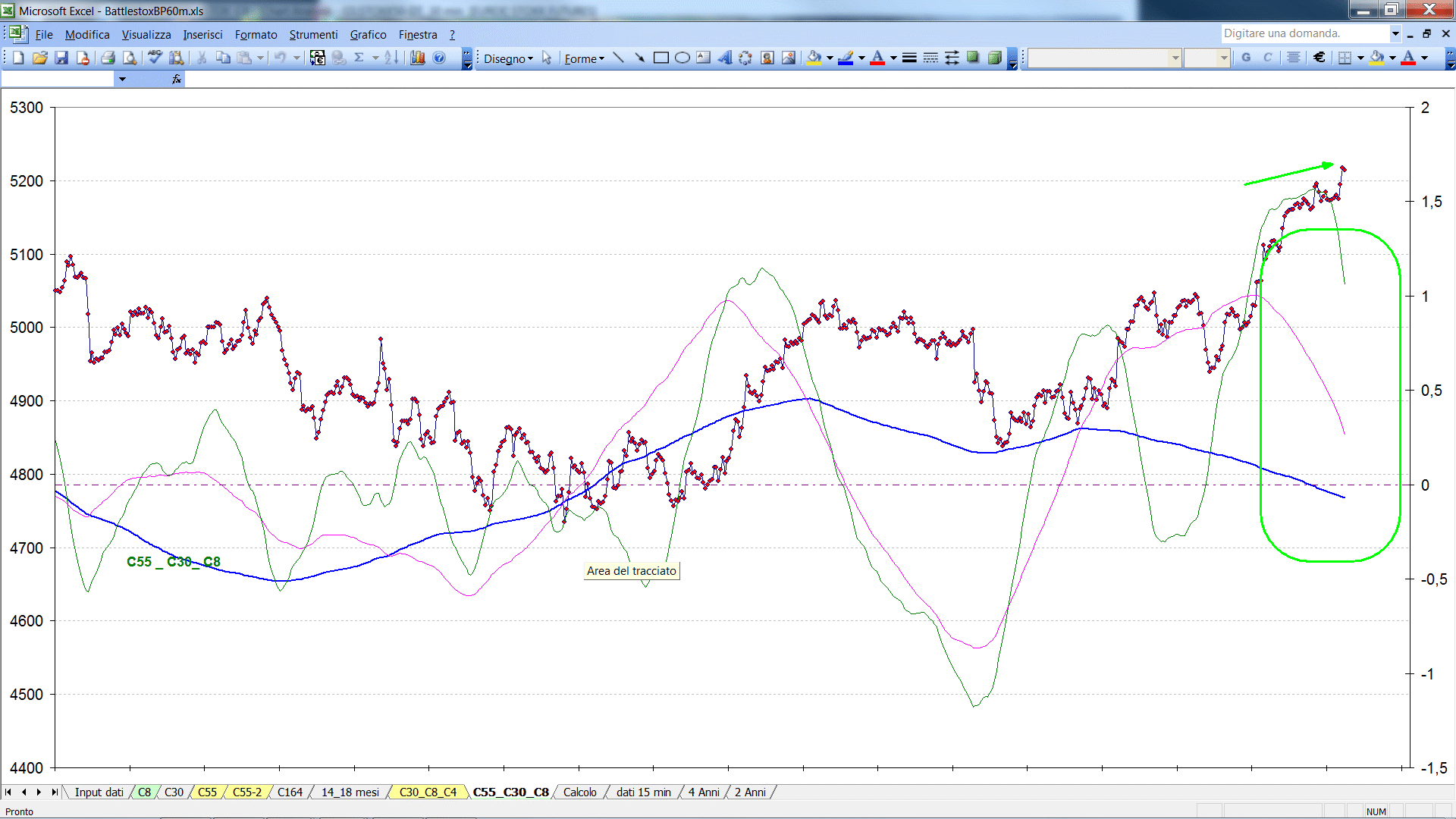Insert Clip Art from drawing toolbar
The width and height of the screenshot is (1456, 819).
coord(767,58)
